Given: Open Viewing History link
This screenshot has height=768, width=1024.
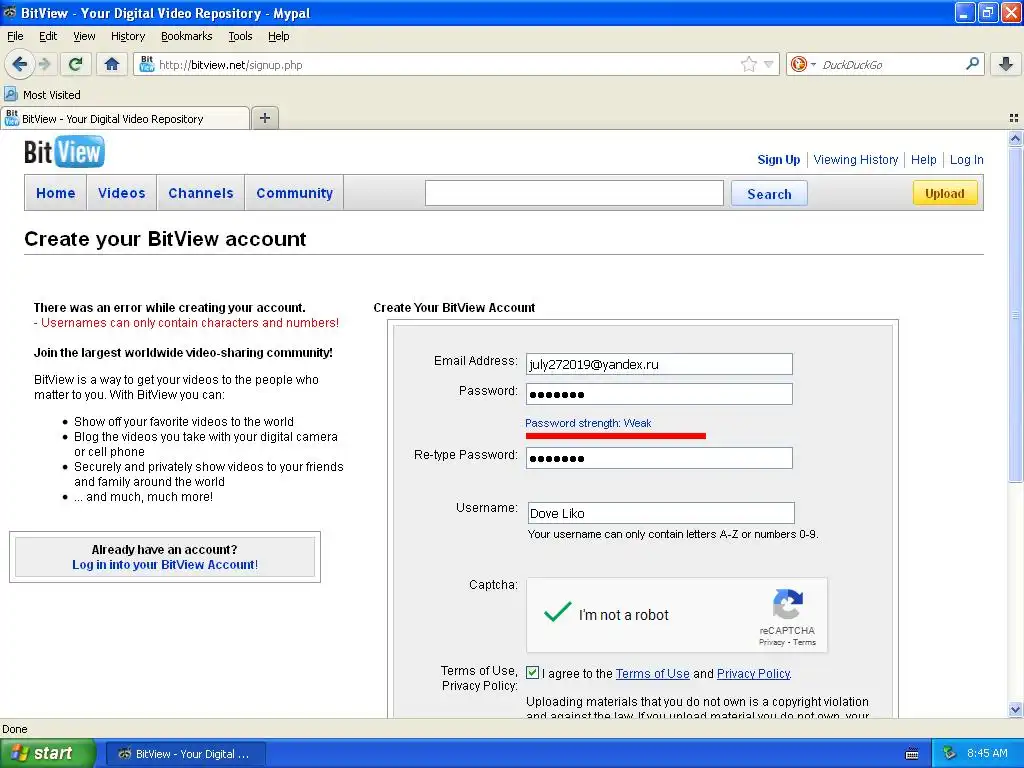Looking at the screenshot, I should 856,159.
